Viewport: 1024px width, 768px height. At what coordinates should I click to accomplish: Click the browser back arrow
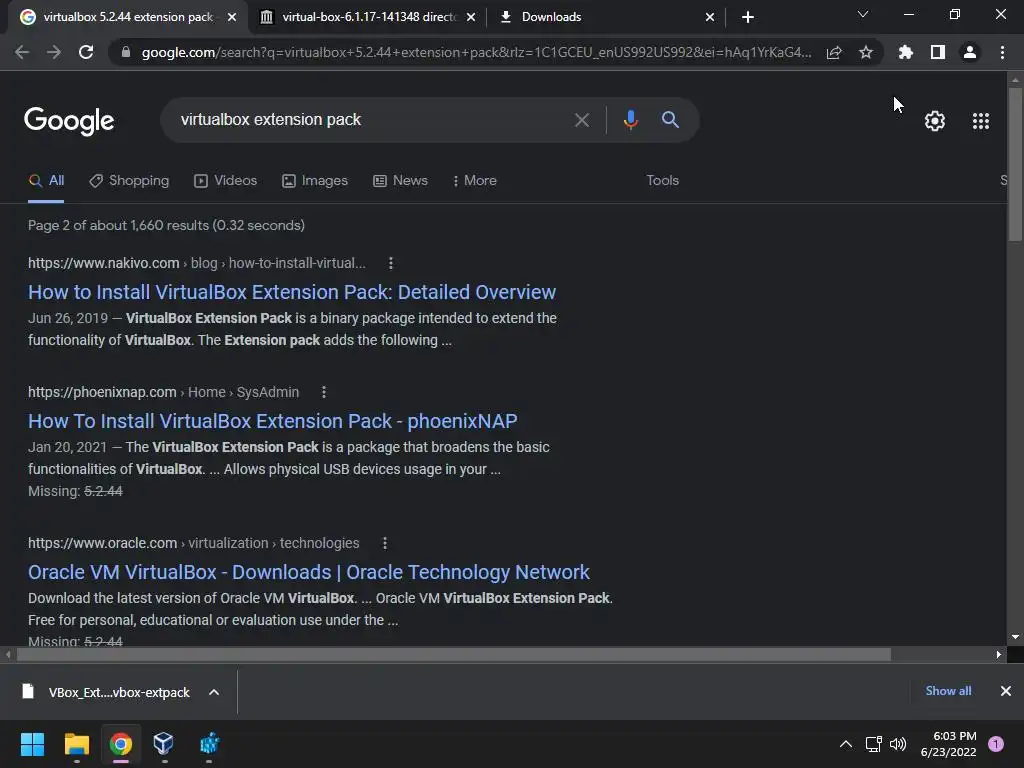[x=22, y=52]
